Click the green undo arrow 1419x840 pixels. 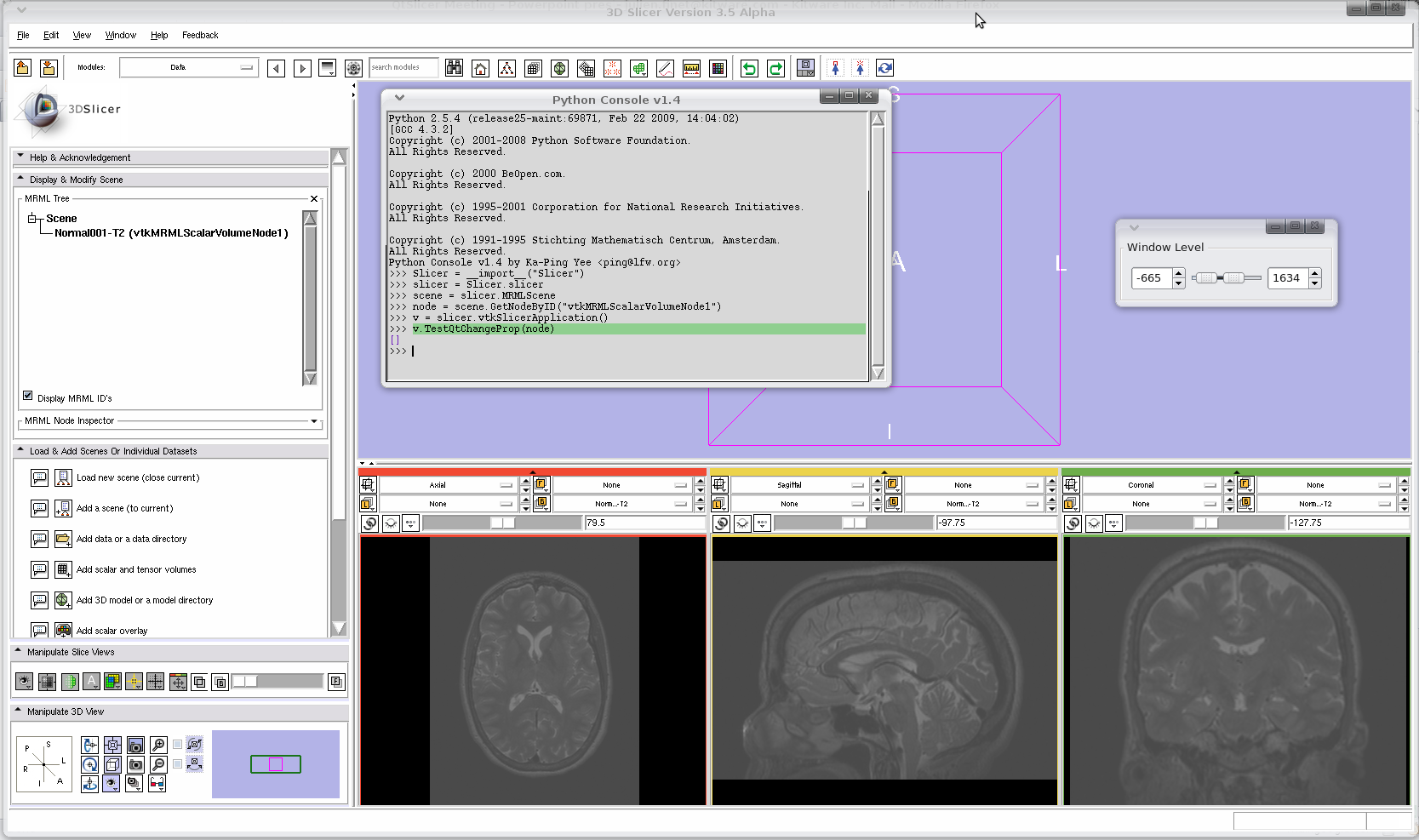749,68
